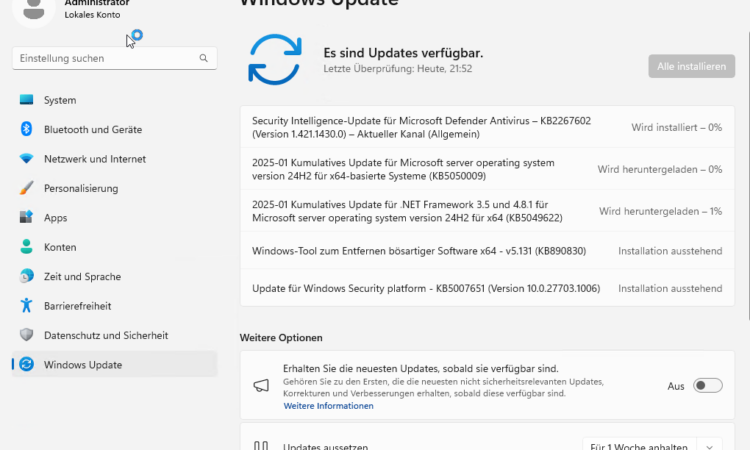Viewport: 750px width, 450px height.
Task: Open the Personalisierung section
Action: (115, 188)
